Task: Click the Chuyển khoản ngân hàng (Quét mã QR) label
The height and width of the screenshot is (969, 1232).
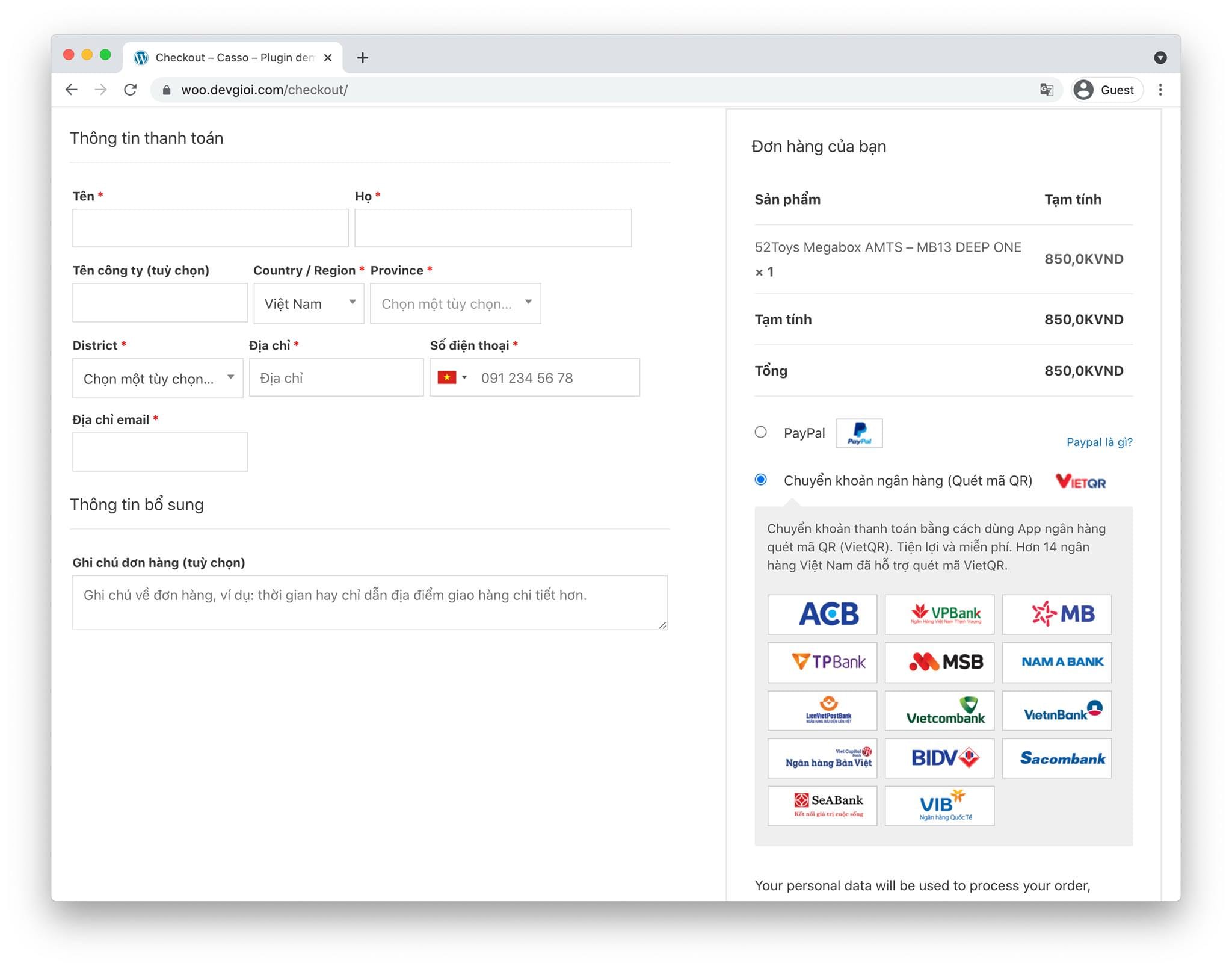Action: [x=908, y=481]
